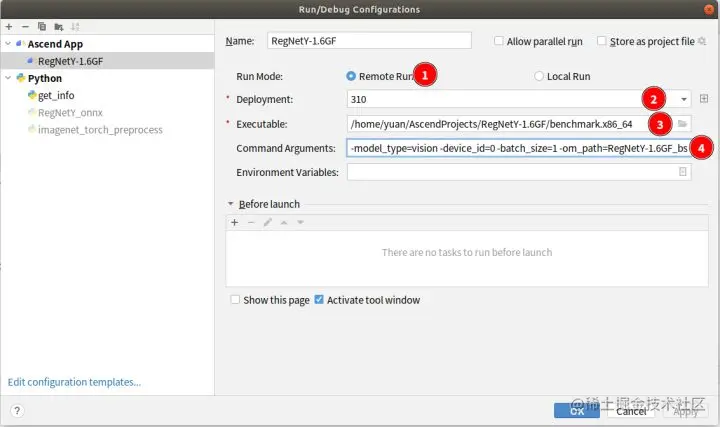Enable Allow parallel run checkbox
The width and height of the screenshot is (720, 427).
pos(498,41)
